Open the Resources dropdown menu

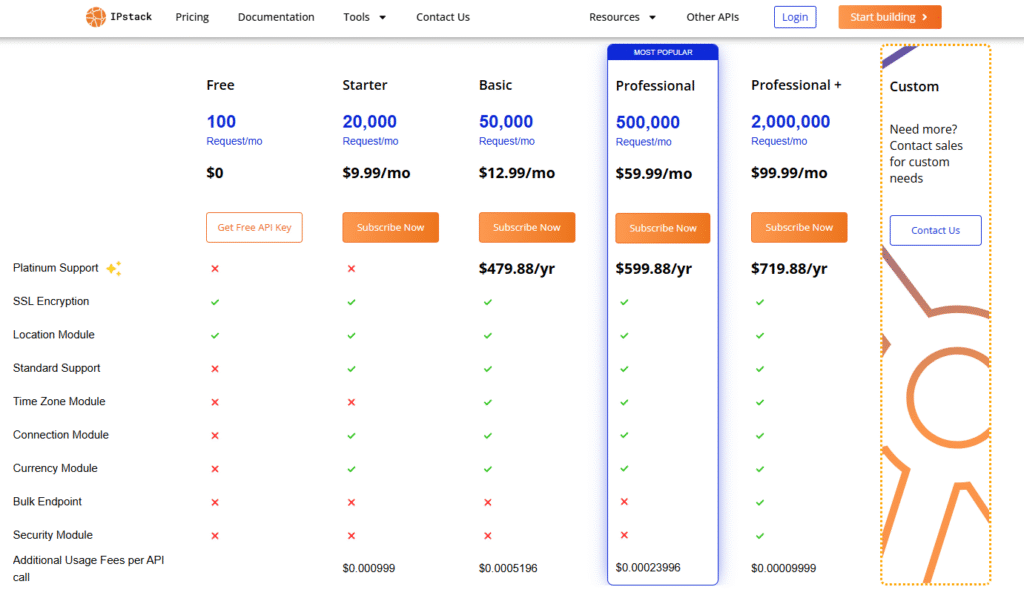click(622, 17)
